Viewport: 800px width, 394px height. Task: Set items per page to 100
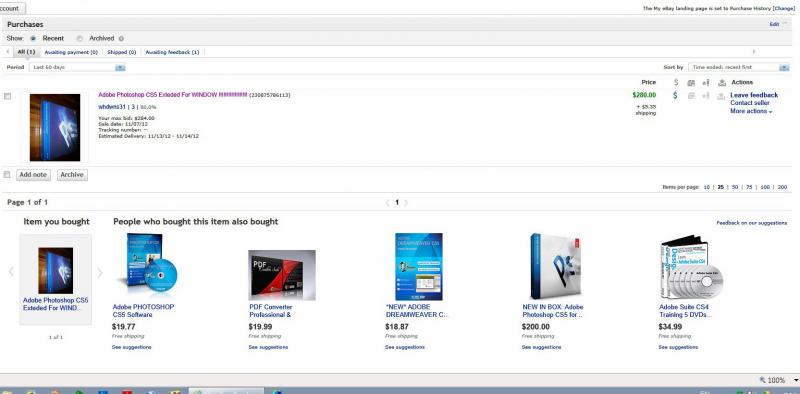coord(765,187)
